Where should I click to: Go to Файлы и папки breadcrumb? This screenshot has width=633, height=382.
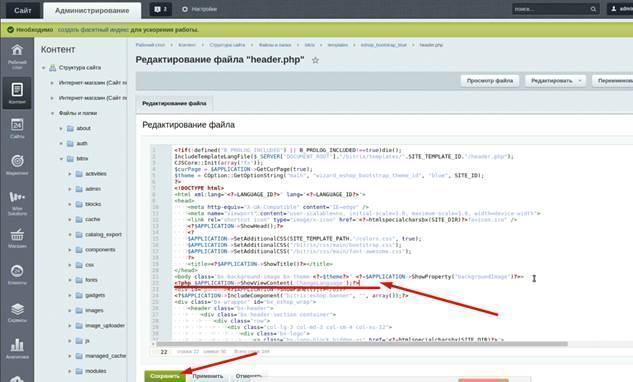click(x=275, y=45)
